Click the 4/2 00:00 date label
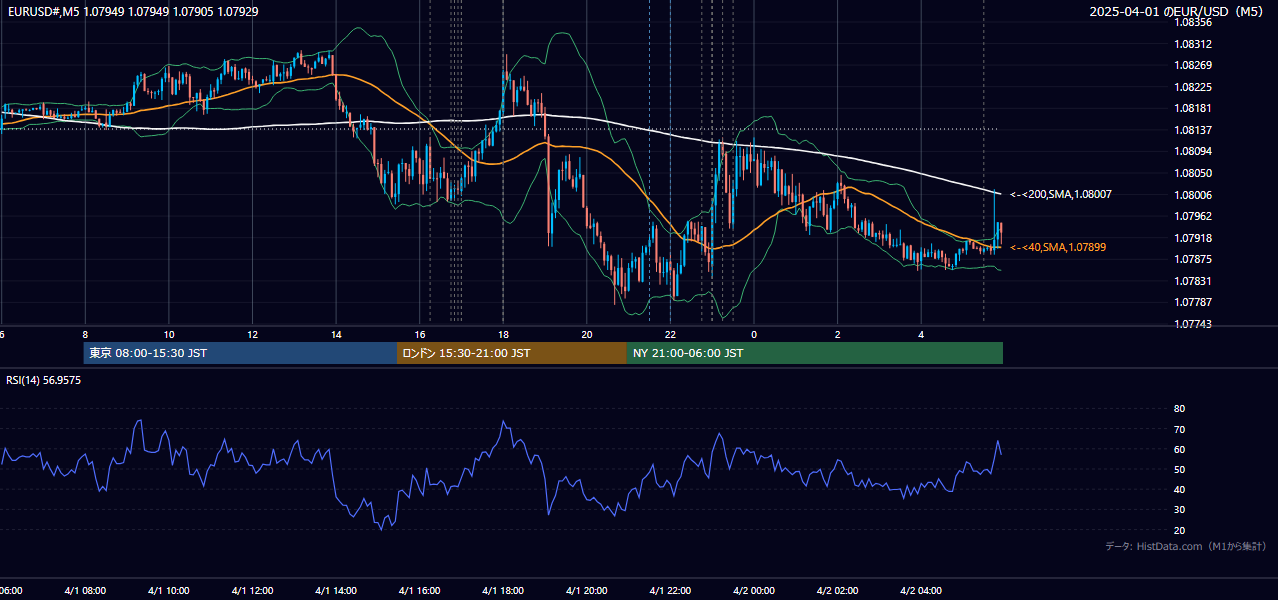 754,591
